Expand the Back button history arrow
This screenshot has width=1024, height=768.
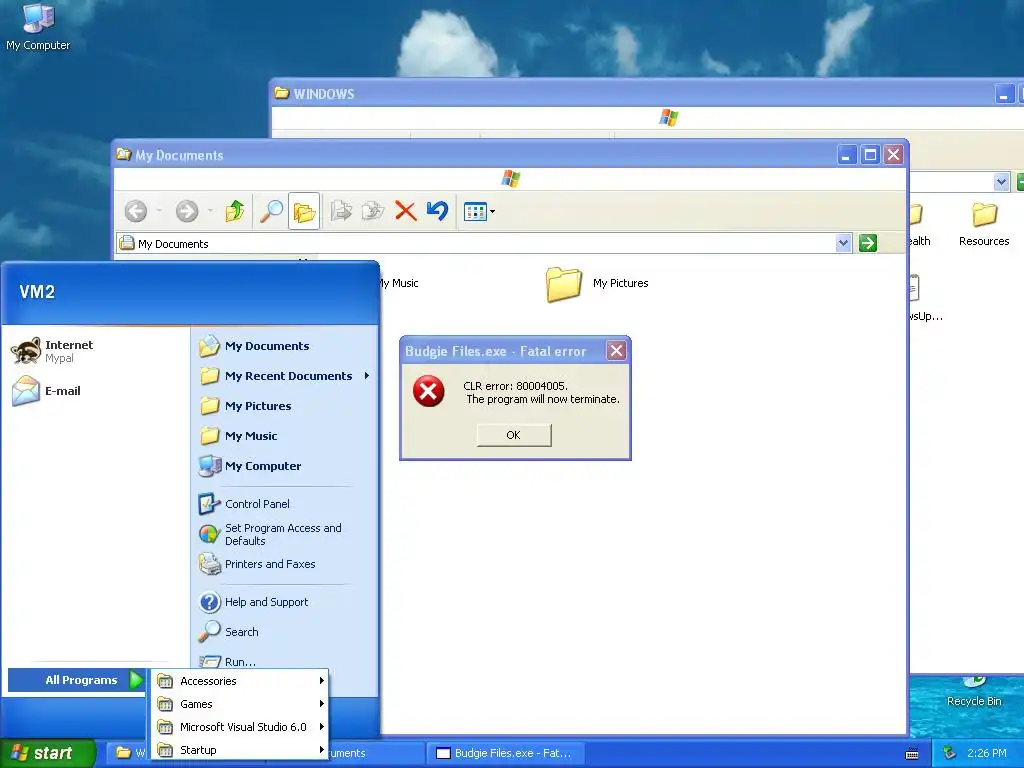[x=159, y=211]
